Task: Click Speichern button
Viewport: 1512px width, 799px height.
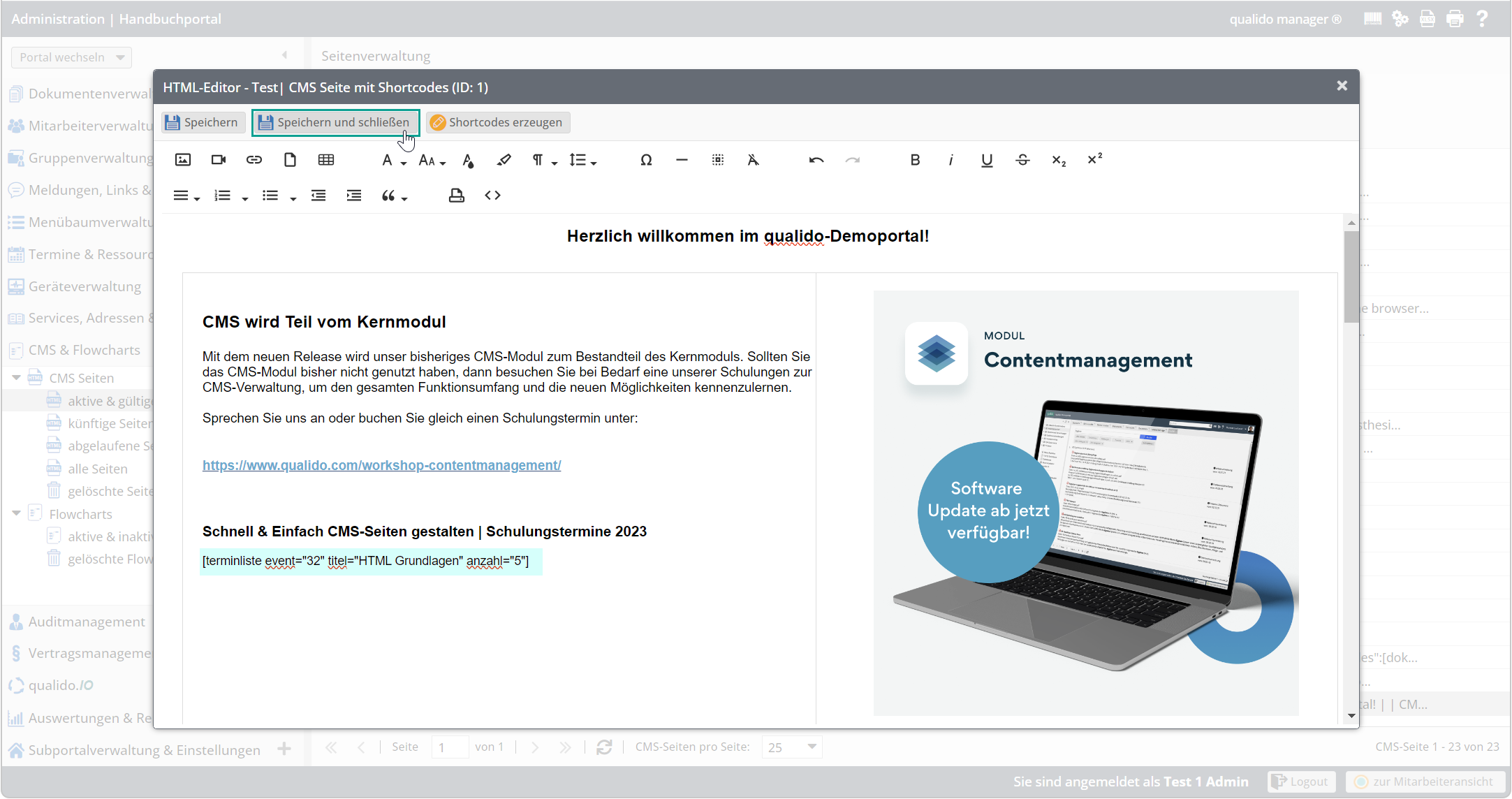Action: 203,122
